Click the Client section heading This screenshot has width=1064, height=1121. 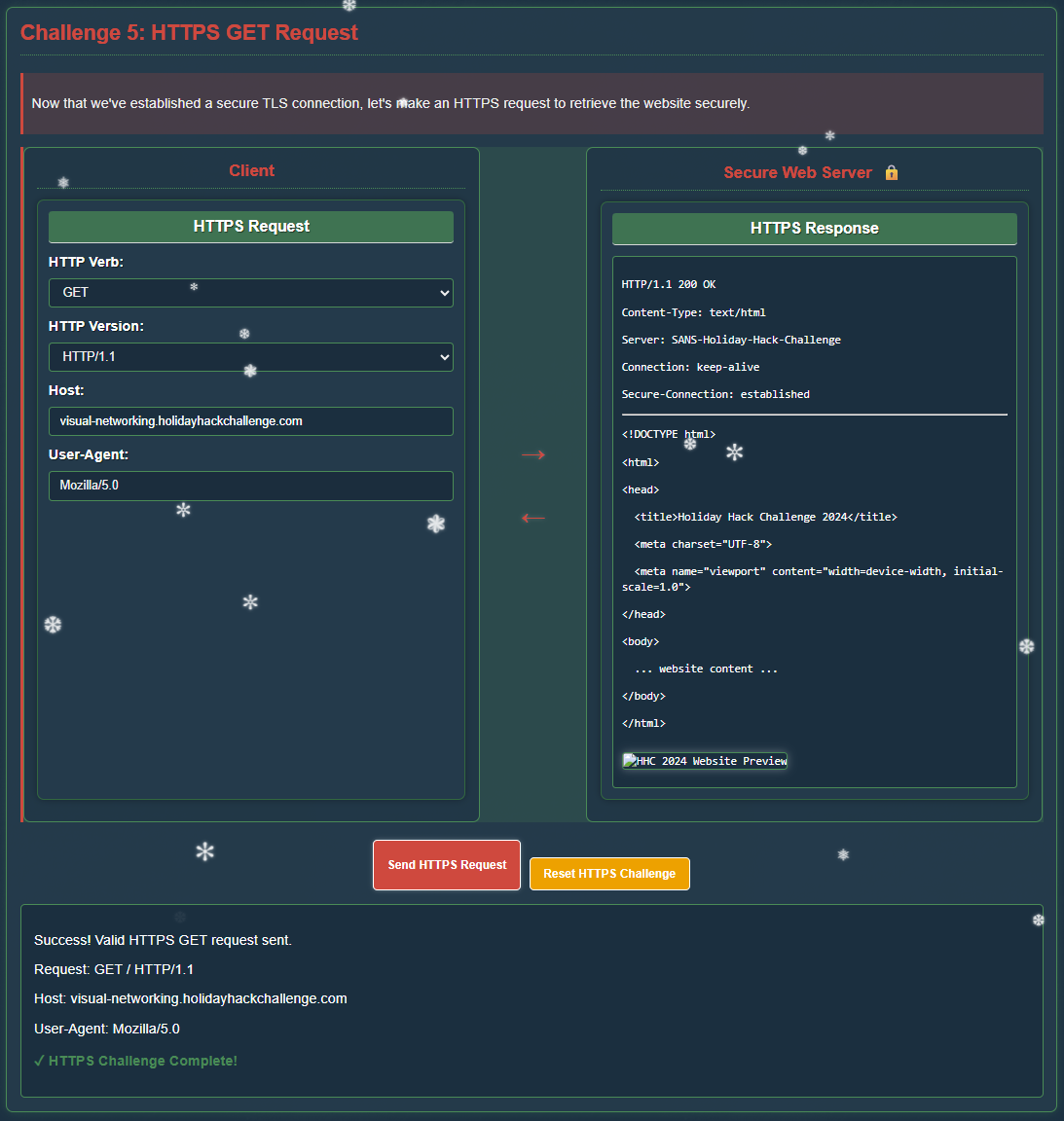tap(251, 170)
